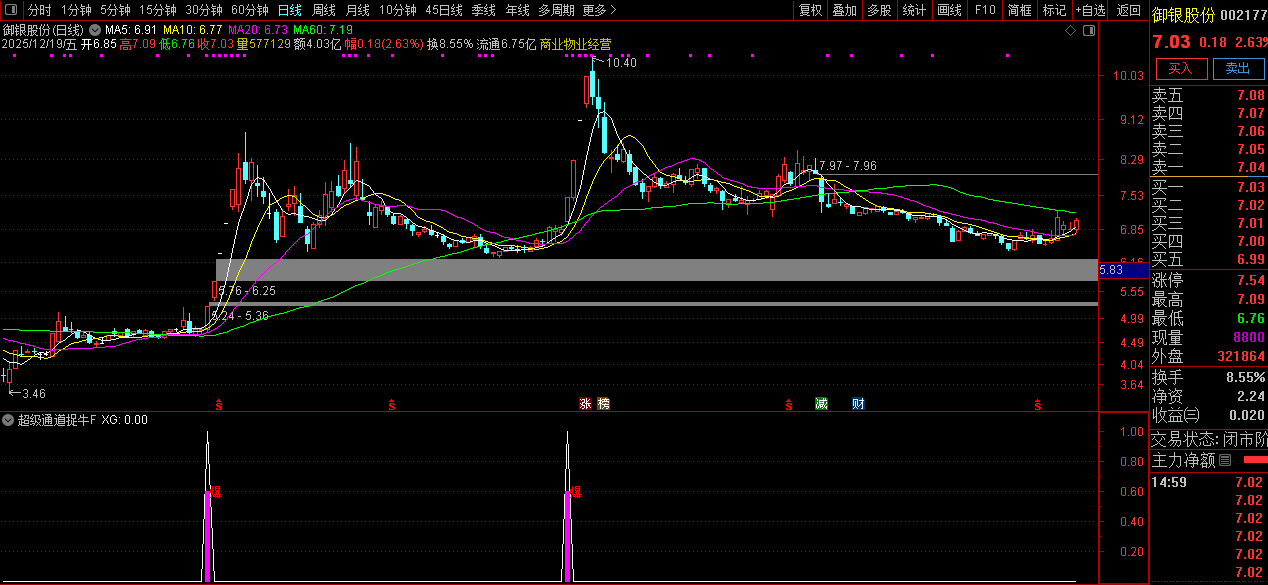
Task: Open the 财 financial event marker
Action: pos(858,404)
